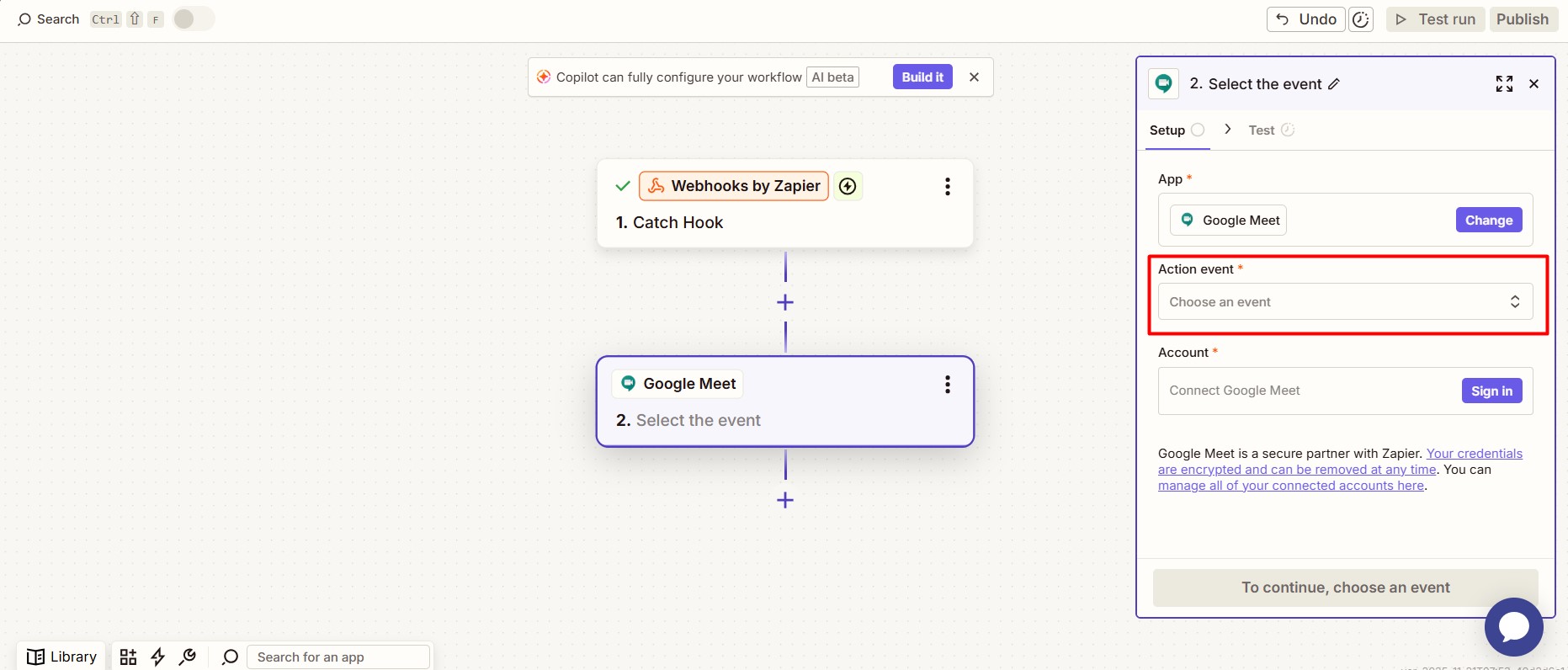Click the lightning bolt icon in bottom toolbar
This screenshot has height=670, width=1568.
(x=157, y=657)
